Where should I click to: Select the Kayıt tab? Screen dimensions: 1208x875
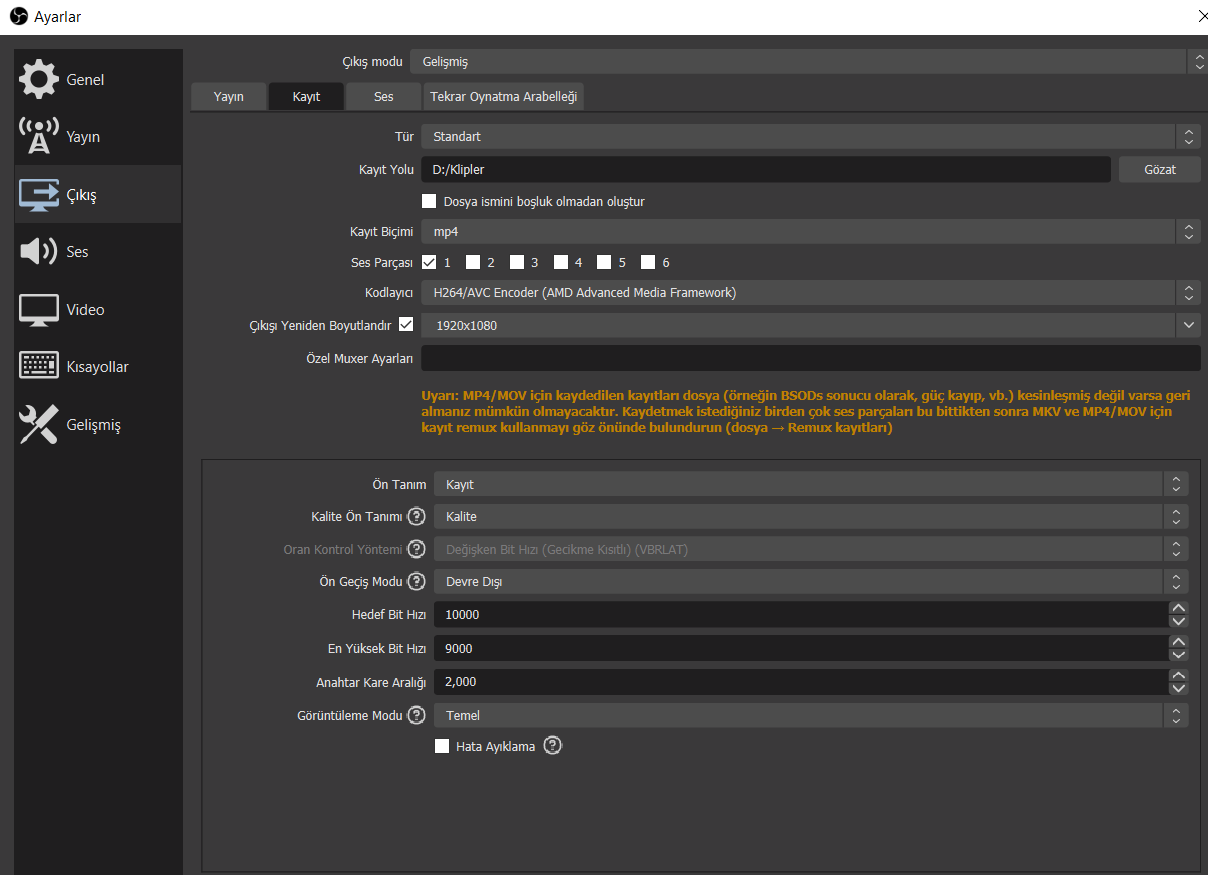coord(306,97)
